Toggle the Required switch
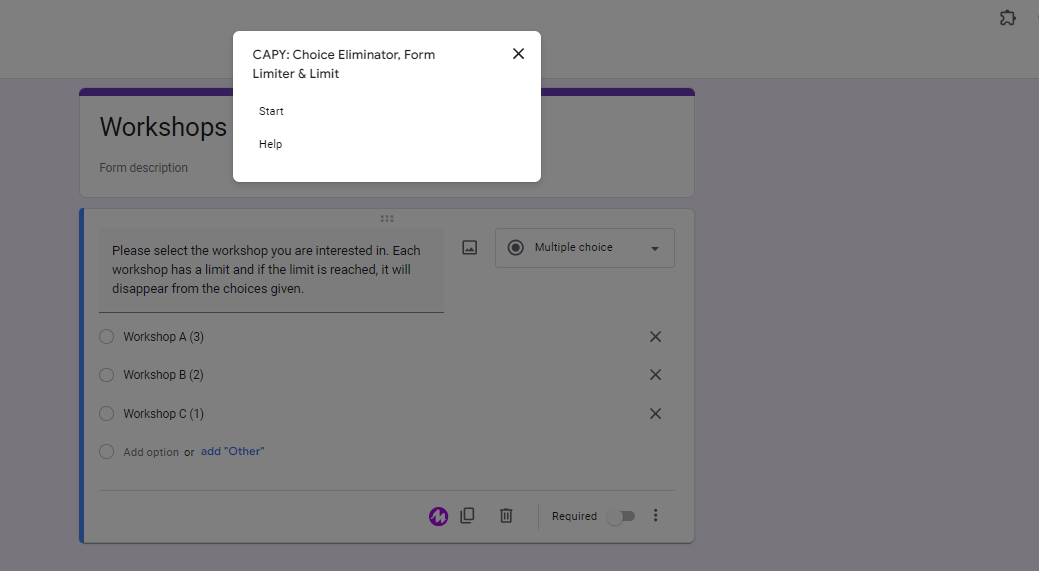The image size is (1039, 571). click(622, 516)
